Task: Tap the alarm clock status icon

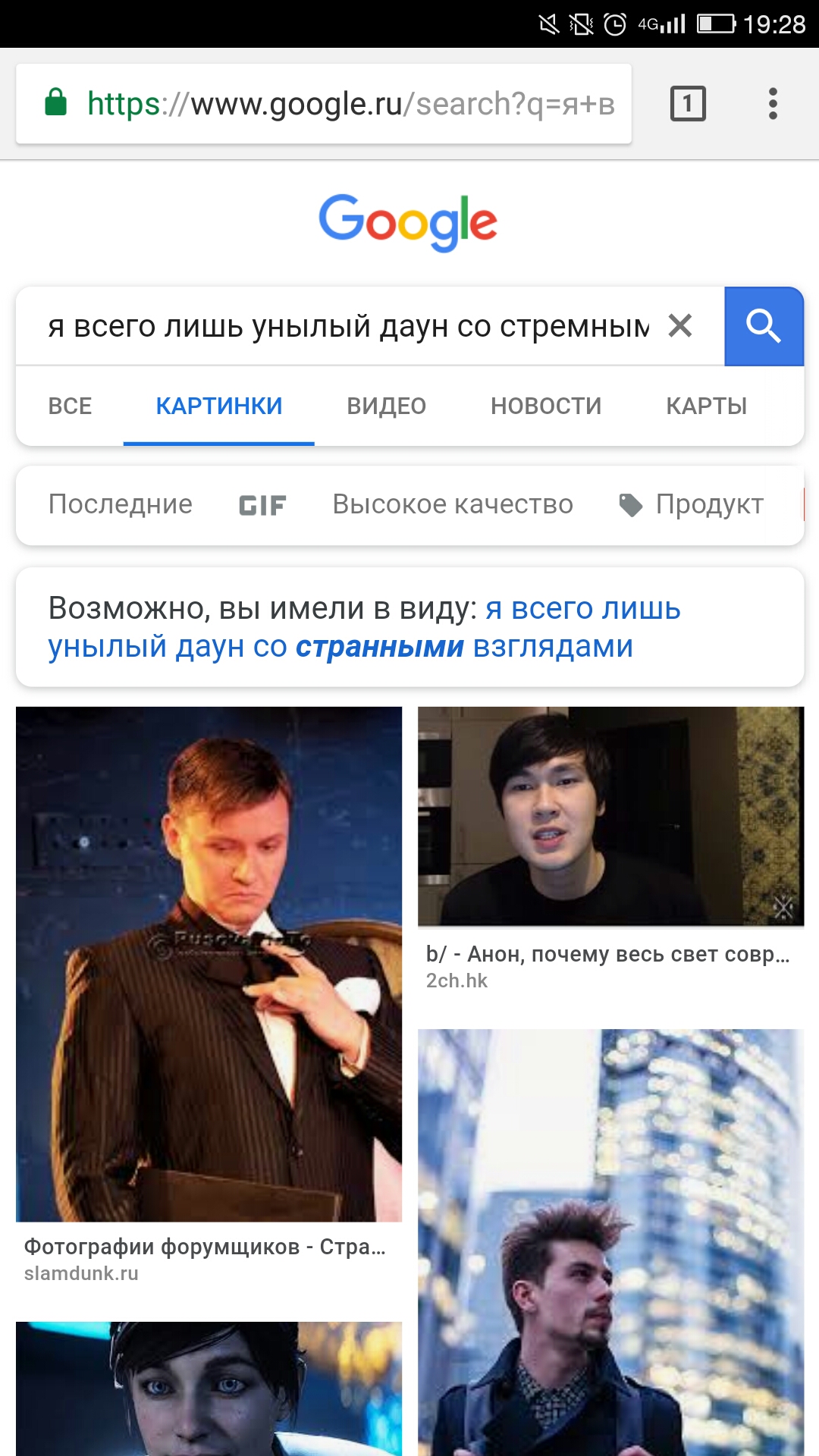Action: coord(615,24)
